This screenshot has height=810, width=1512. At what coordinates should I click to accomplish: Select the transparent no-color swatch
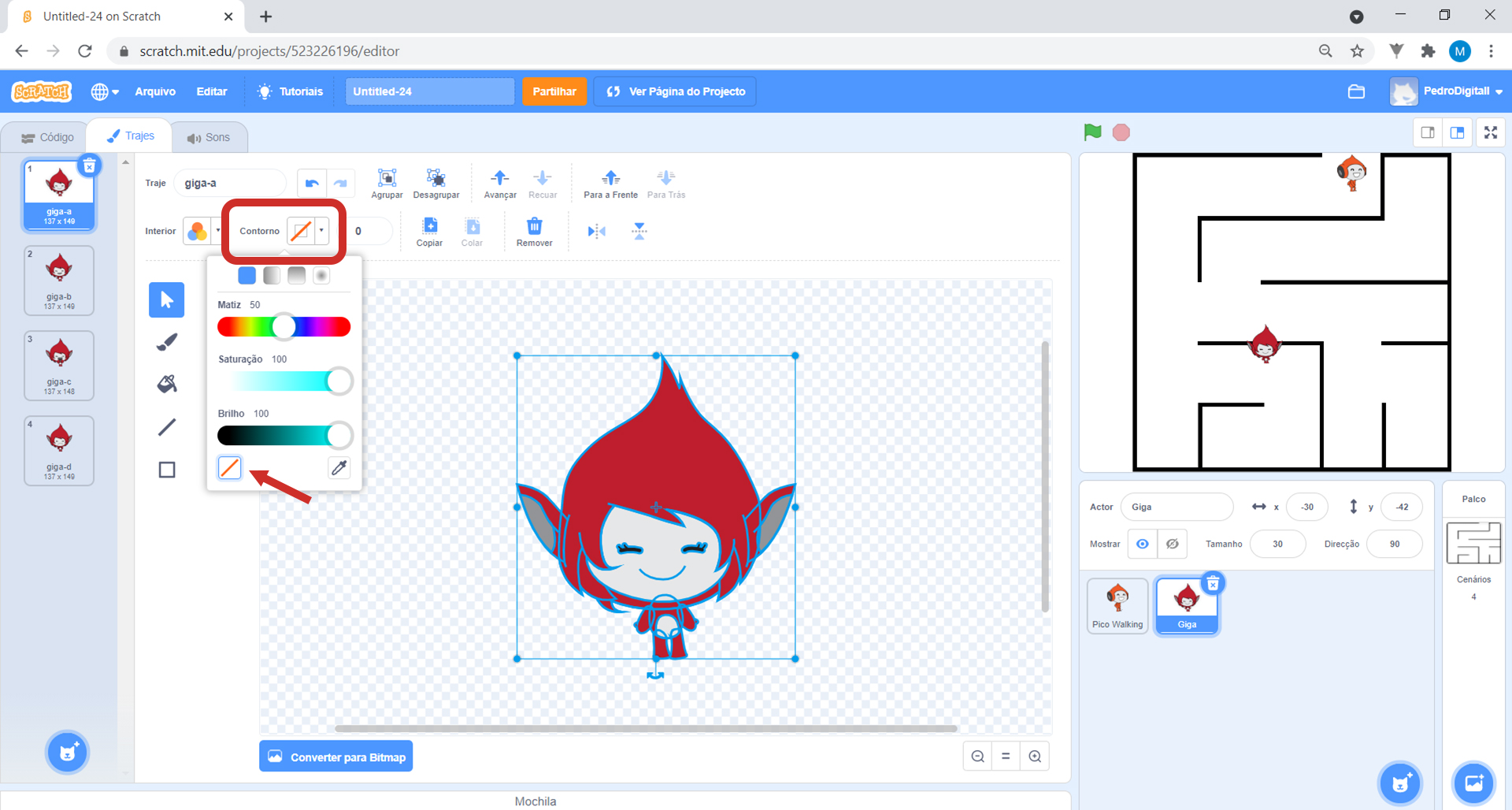229,467
